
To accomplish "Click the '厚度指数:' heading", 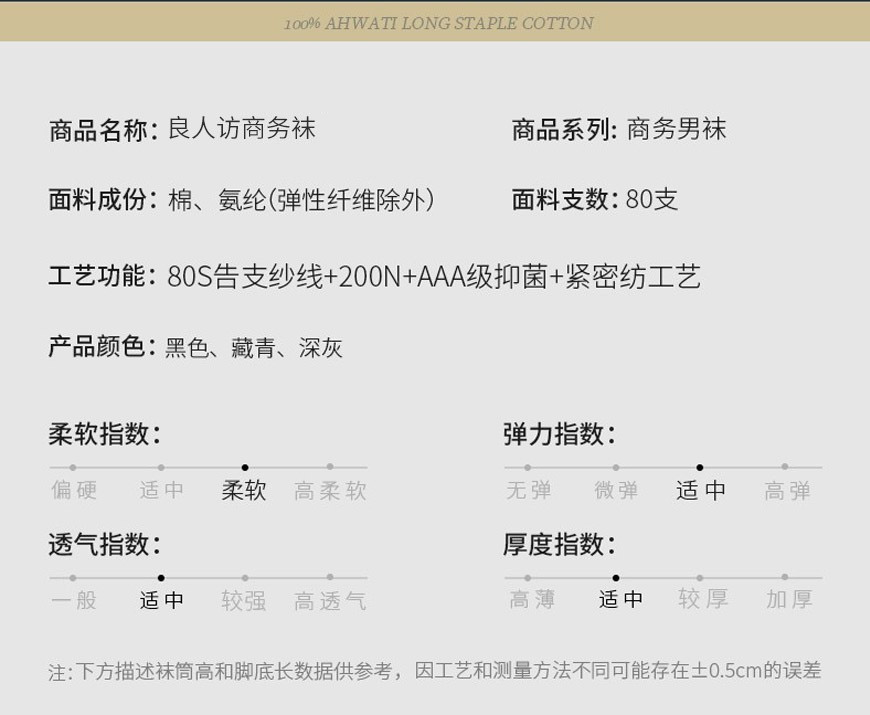I will pos(560,544).
